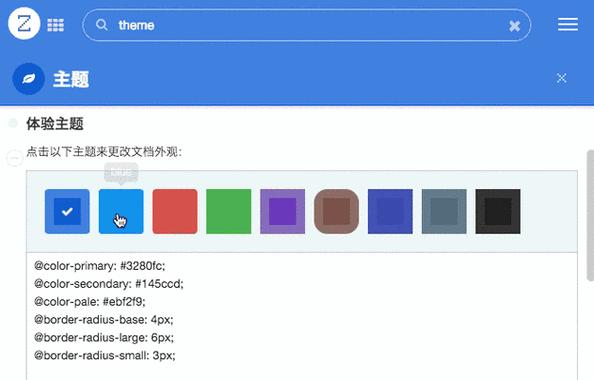Select the purple theme swatch
The height and width of the screenshot is (380, 594).
283,211
